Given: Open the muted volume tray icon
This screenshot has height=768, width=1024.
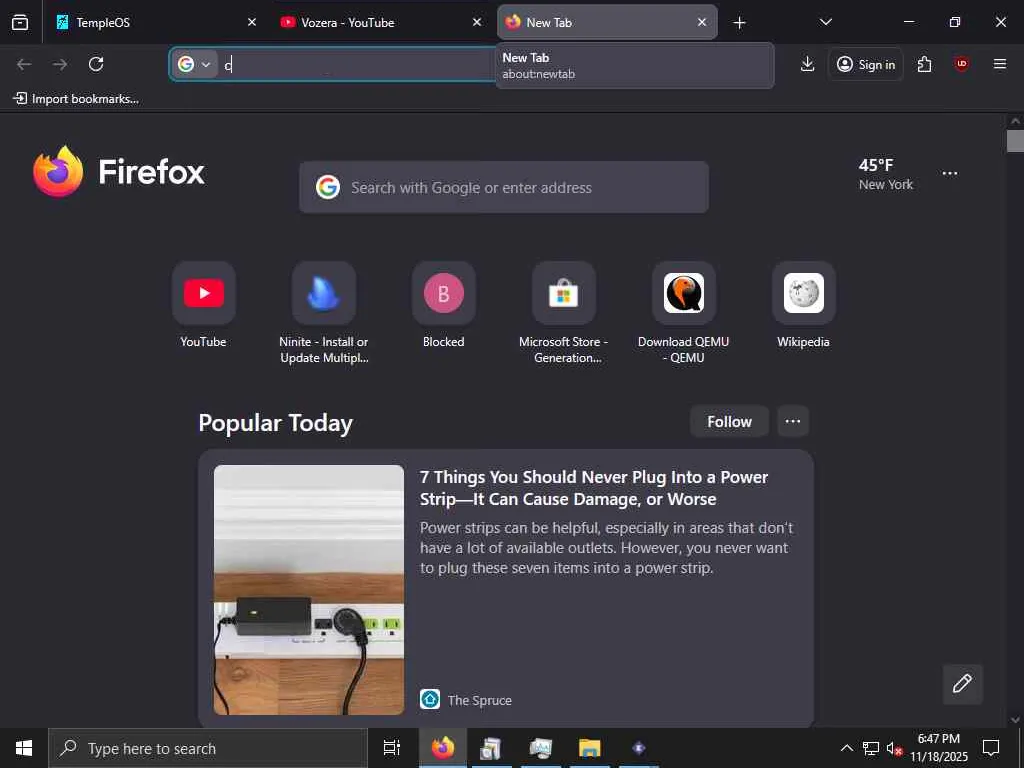Looking at the screenshot, I should 894,748.
